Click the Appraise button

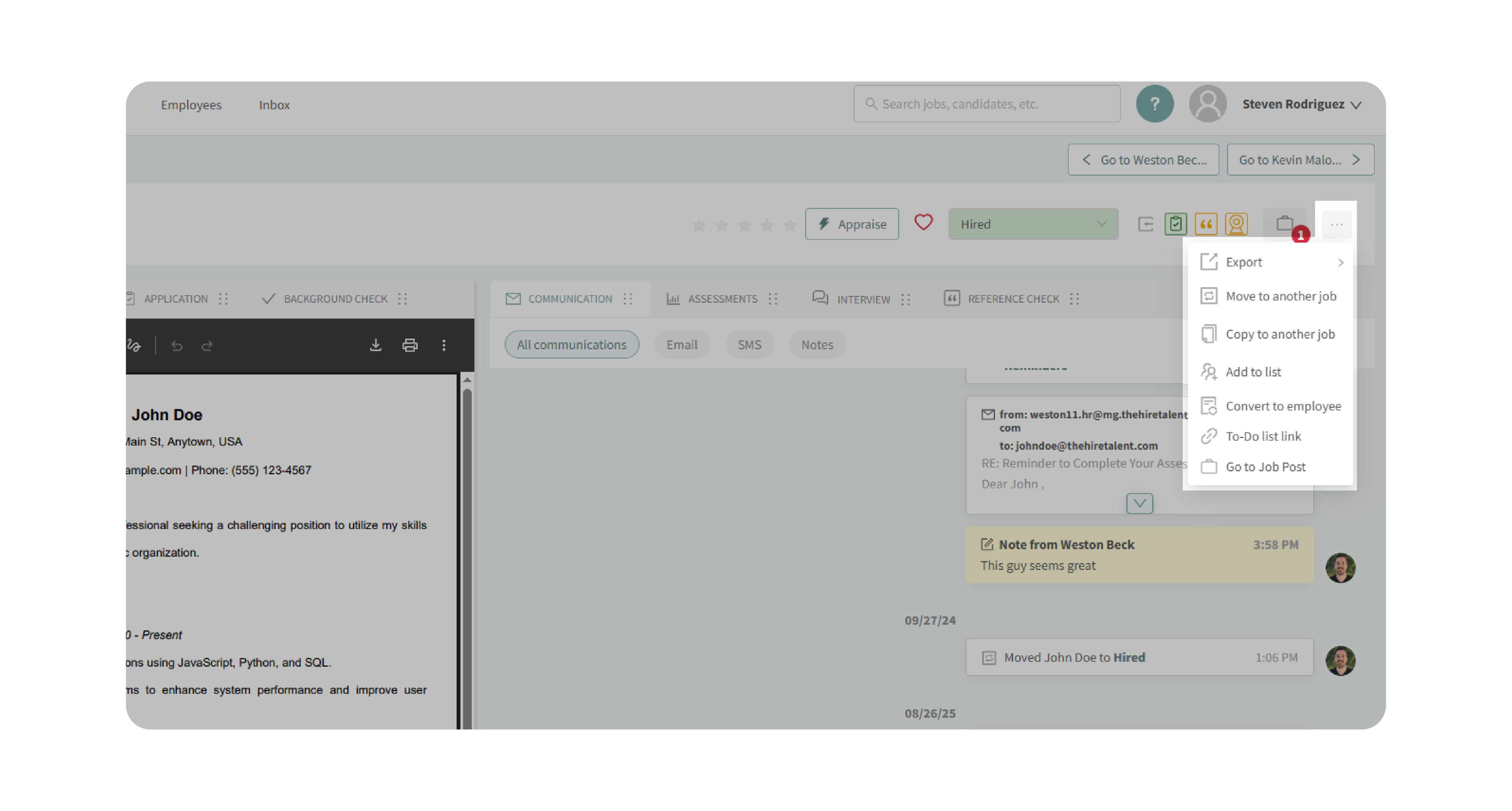tap(851, 224)
